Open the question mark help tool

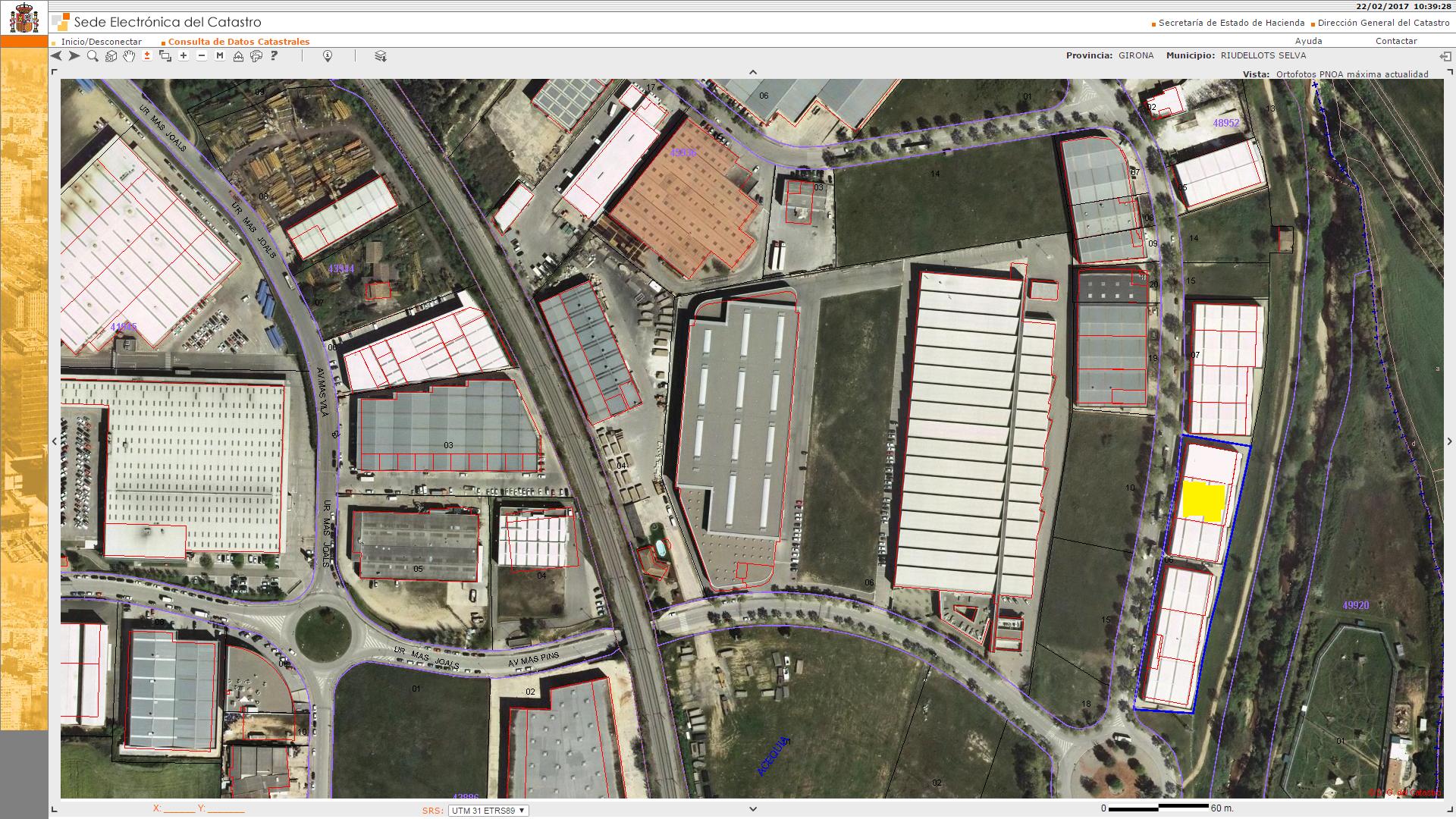(274, 56)
